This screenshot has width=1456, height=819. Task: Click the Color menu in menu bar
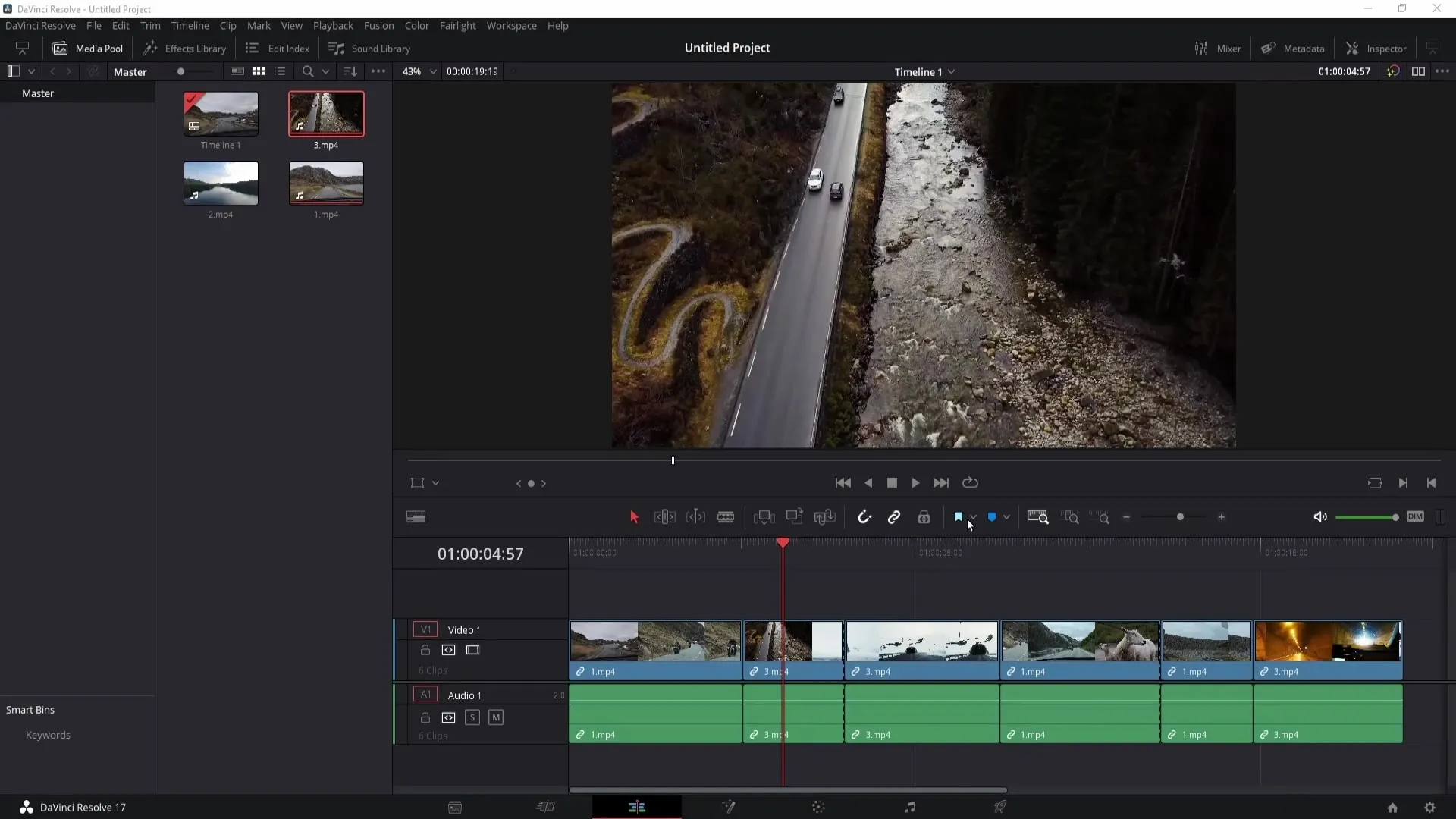(418, 25)
